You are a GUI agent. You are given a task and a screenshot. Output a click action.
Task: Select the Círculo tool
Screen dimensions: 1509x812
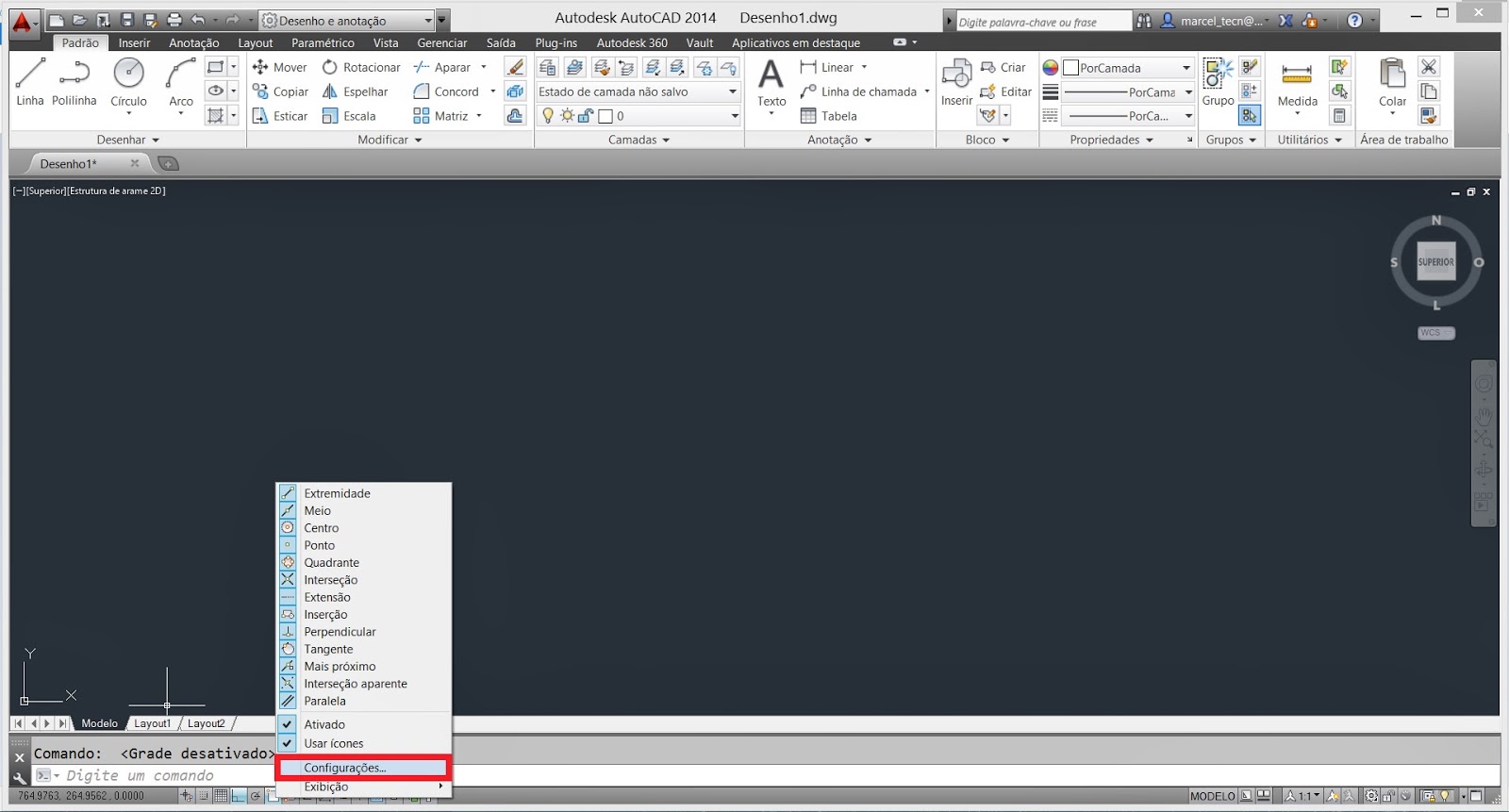coord(128,82)
